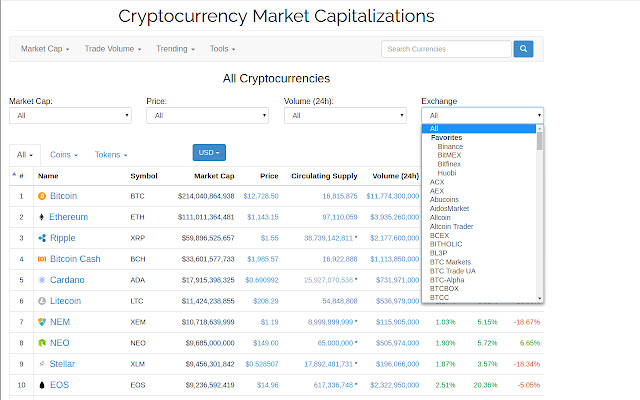Click the Bitcoin coin logo icon
Viewport: 640px width, 400px height.
(42, 196)
